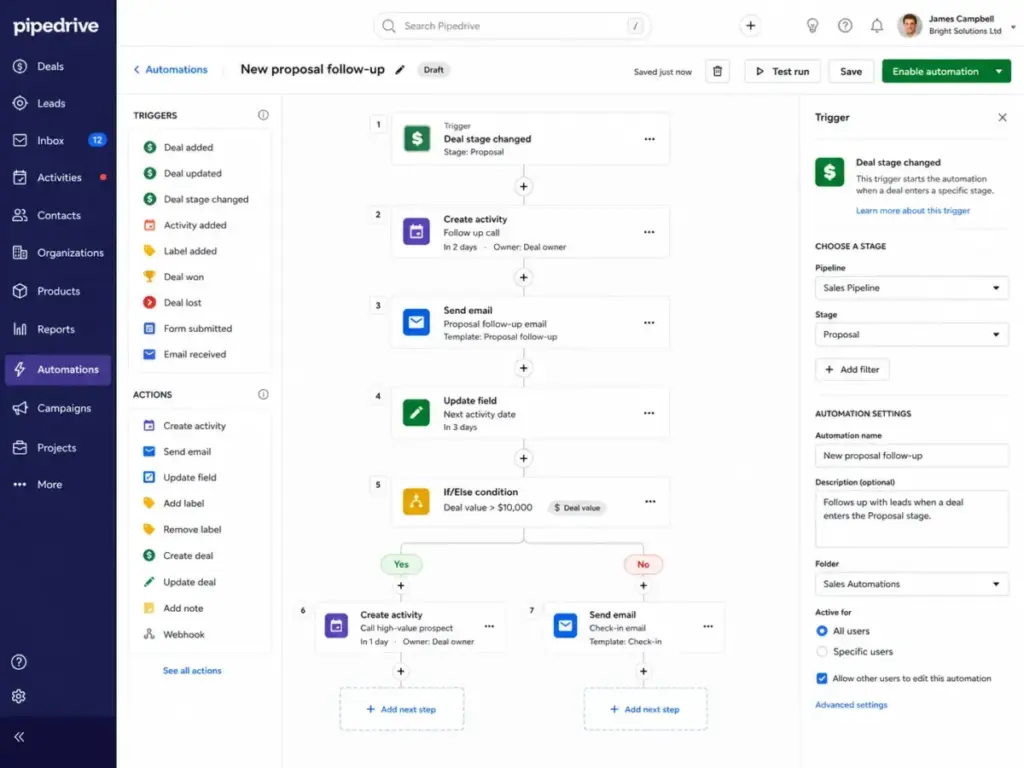
Task: Edit the Description text area
Action: point(911,519)
